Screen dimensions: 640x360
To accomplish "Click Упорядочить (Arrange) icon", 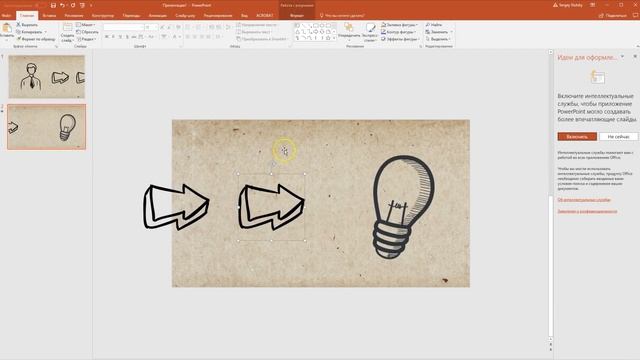I will [x=349, y=27].
